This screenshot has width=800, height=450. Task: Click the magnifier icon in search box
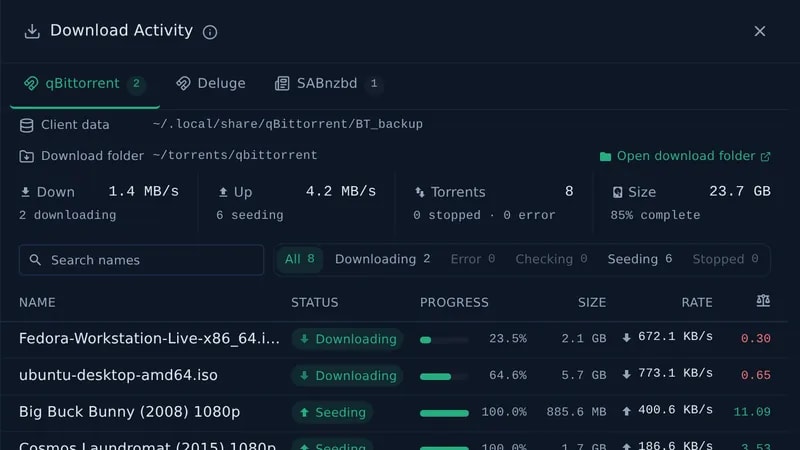click(x=35, y=260)
